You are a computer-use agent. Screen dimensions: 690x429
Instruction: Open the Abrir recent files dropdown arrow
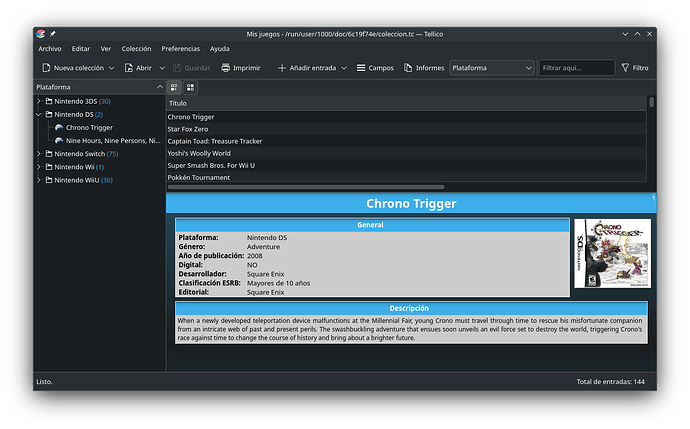click(161, 68)
